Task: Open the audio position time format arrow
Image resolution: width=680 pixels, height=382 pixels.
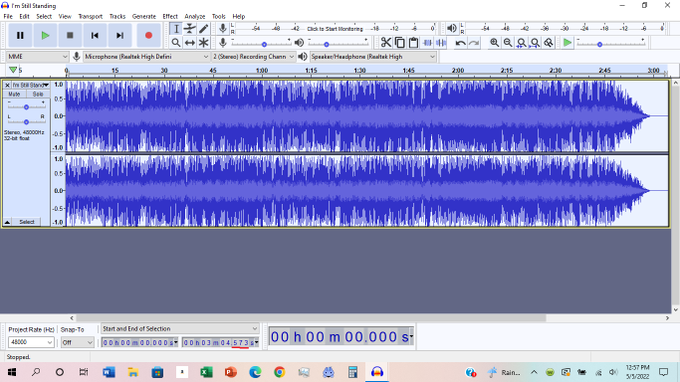Action: click(x=411, y=336)
